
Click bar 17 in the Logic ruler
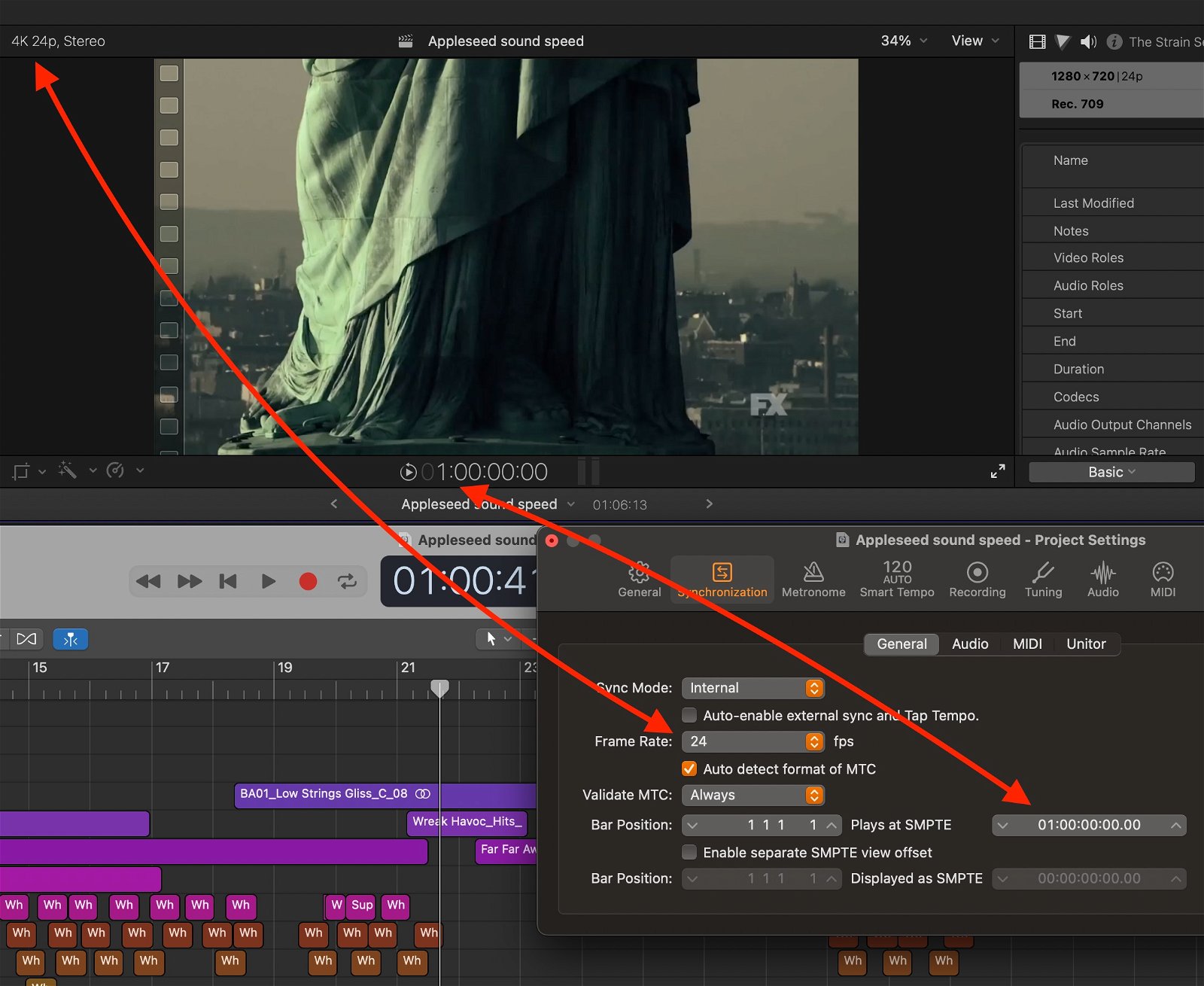[x=163, y=668]
